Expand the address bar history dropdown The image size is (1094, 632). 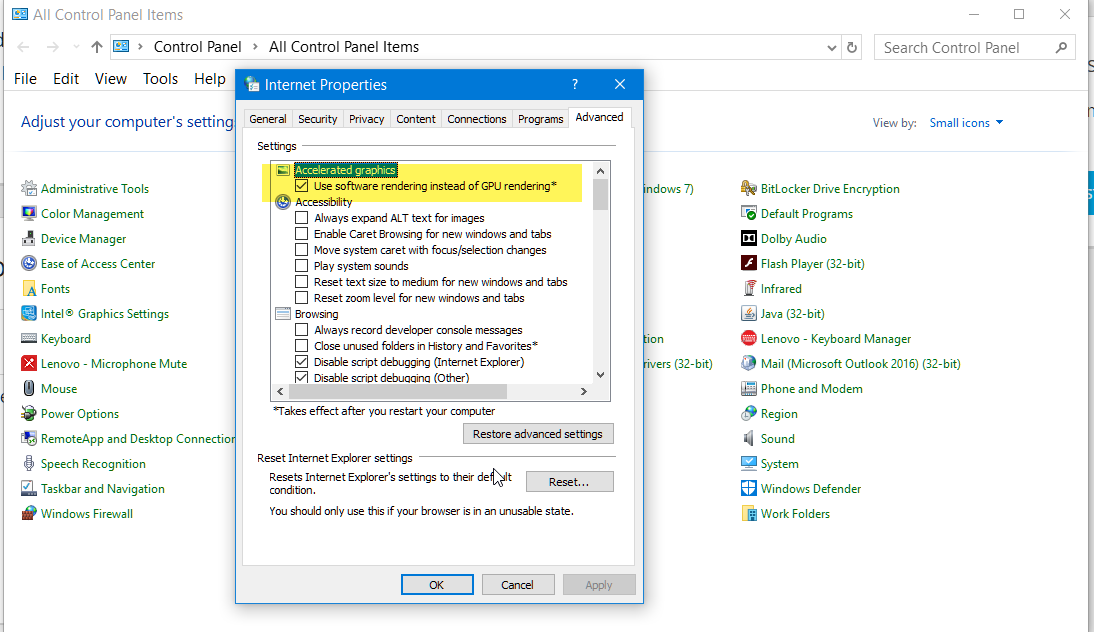tap(832, 47)
